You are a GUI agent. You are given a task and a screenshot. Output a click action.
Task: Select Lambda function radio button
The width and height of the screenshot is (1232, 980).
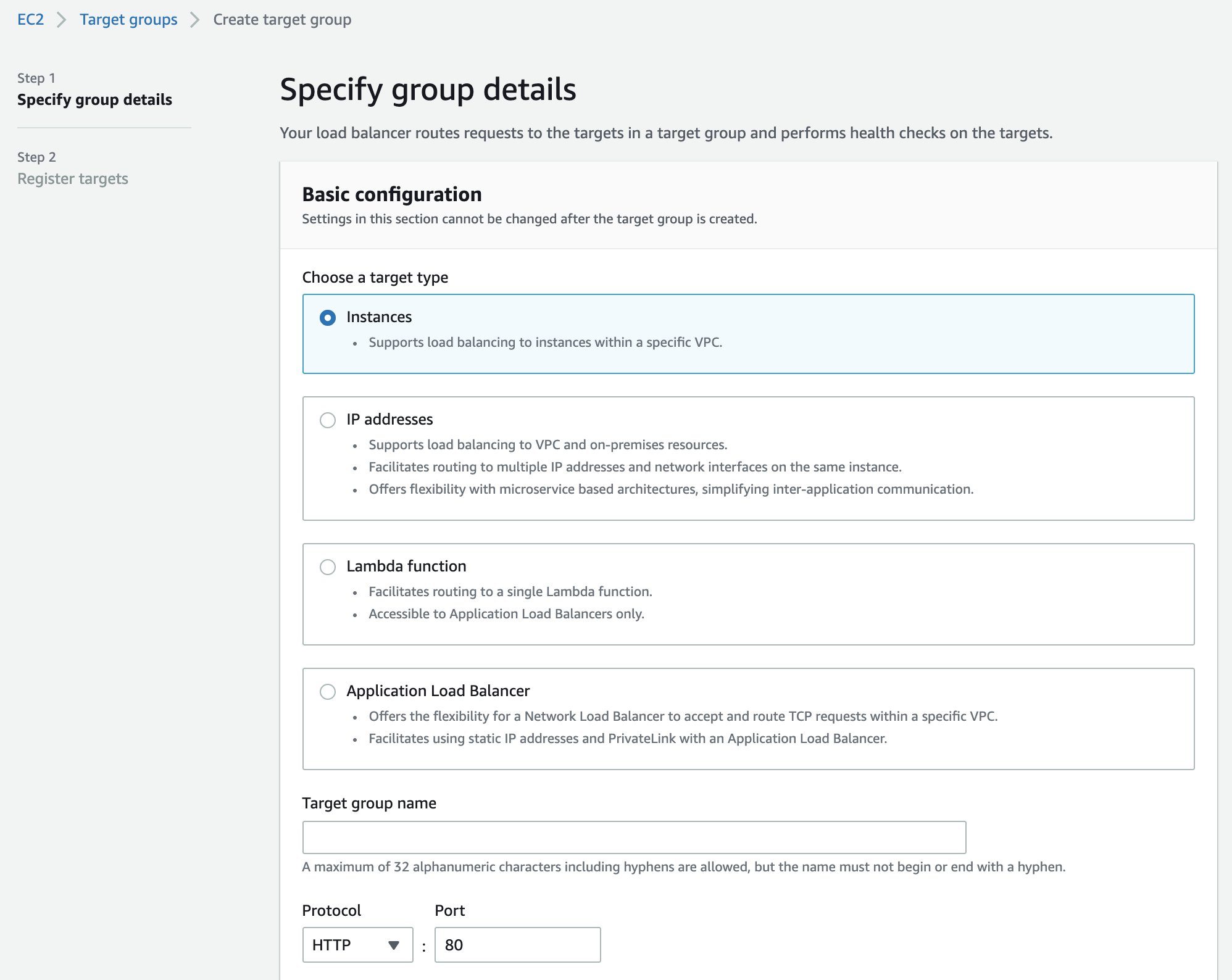point(328,567)
